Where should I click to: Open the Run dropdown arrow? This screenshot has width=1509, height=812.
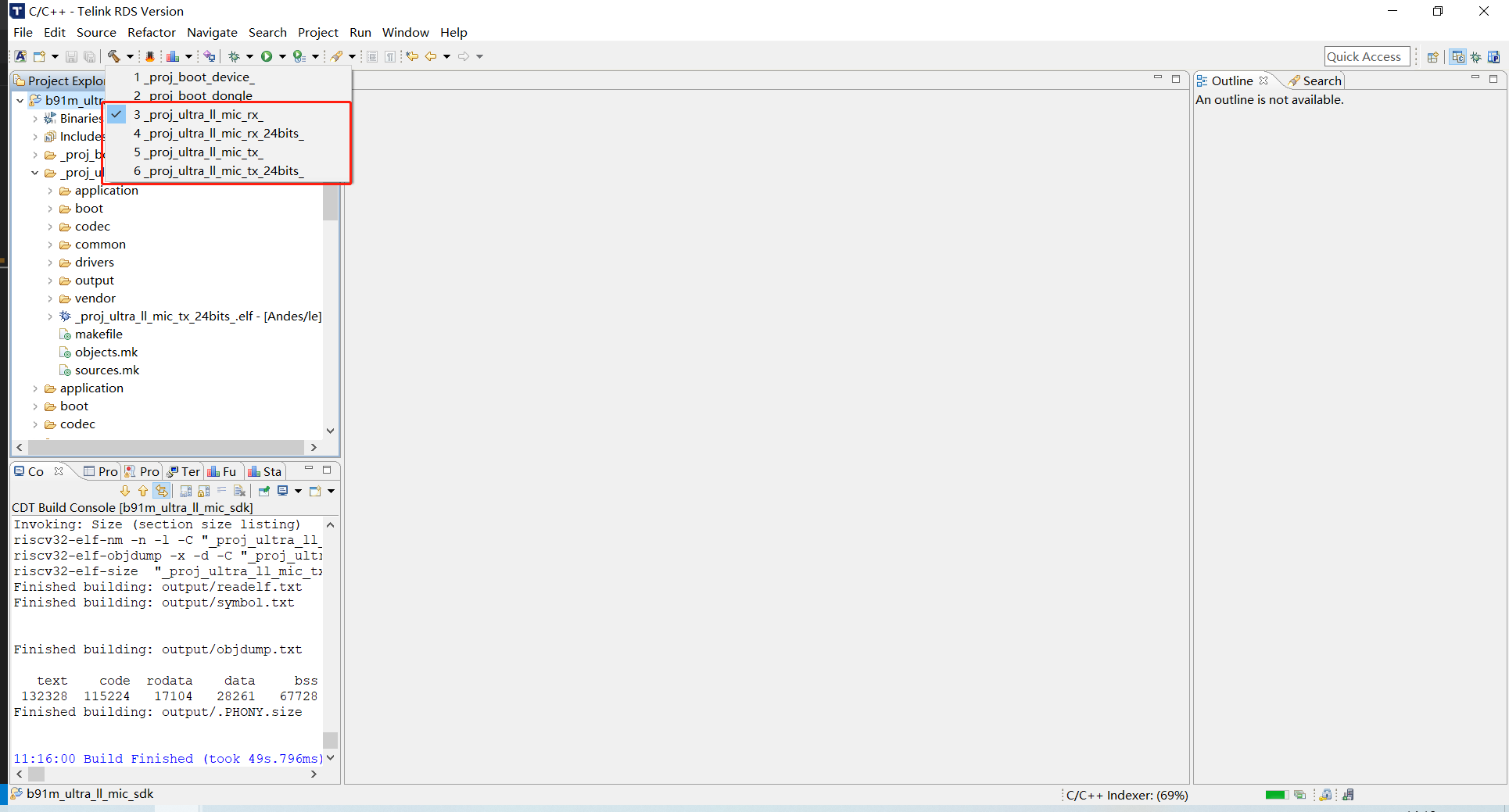282,56
